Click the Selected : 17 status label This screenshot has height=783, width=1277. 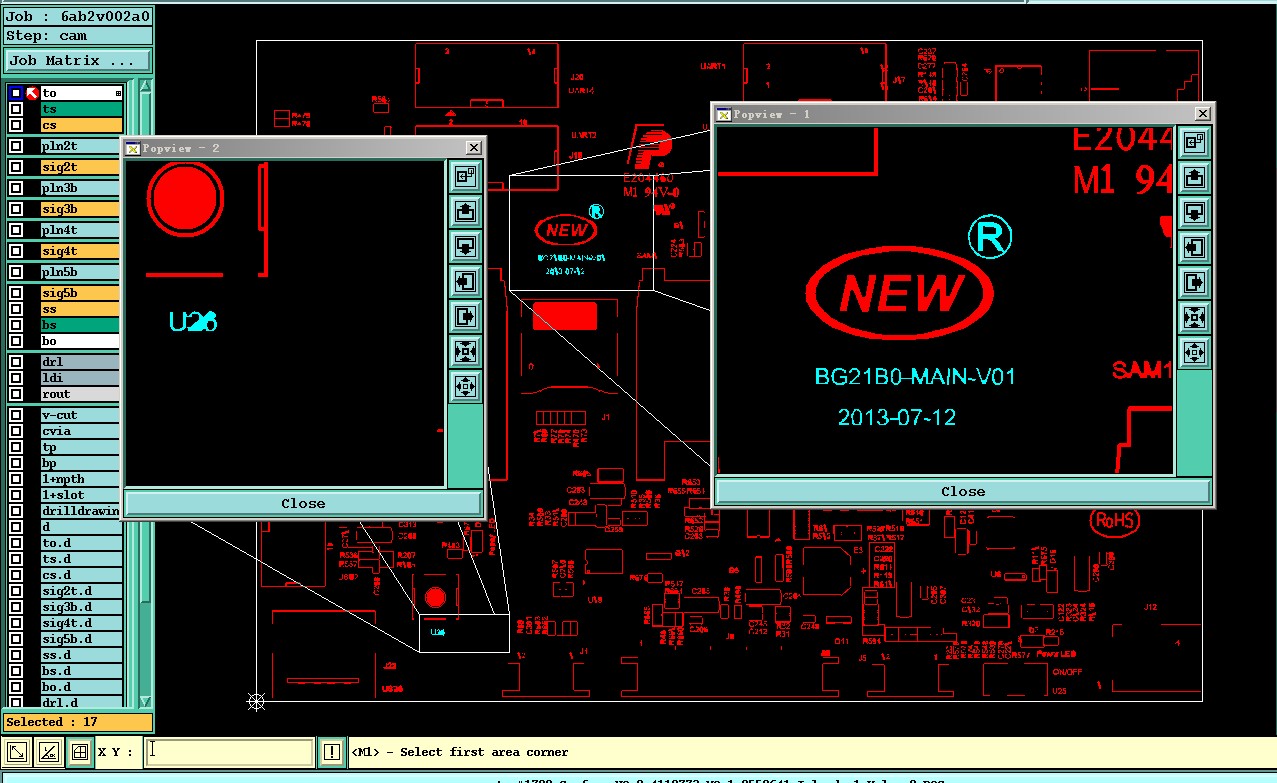[x=78, y=722]
